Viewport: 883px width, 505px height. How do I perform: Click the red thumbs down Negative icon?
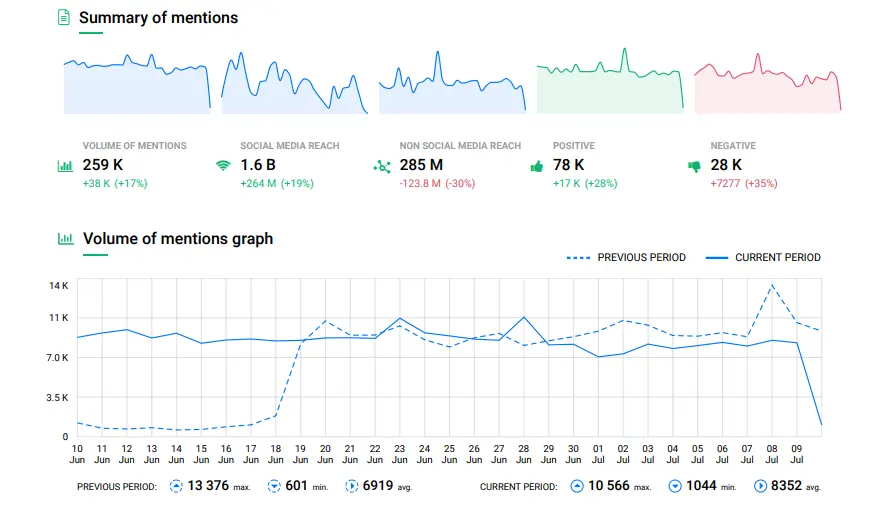click(x=694, y=167)
